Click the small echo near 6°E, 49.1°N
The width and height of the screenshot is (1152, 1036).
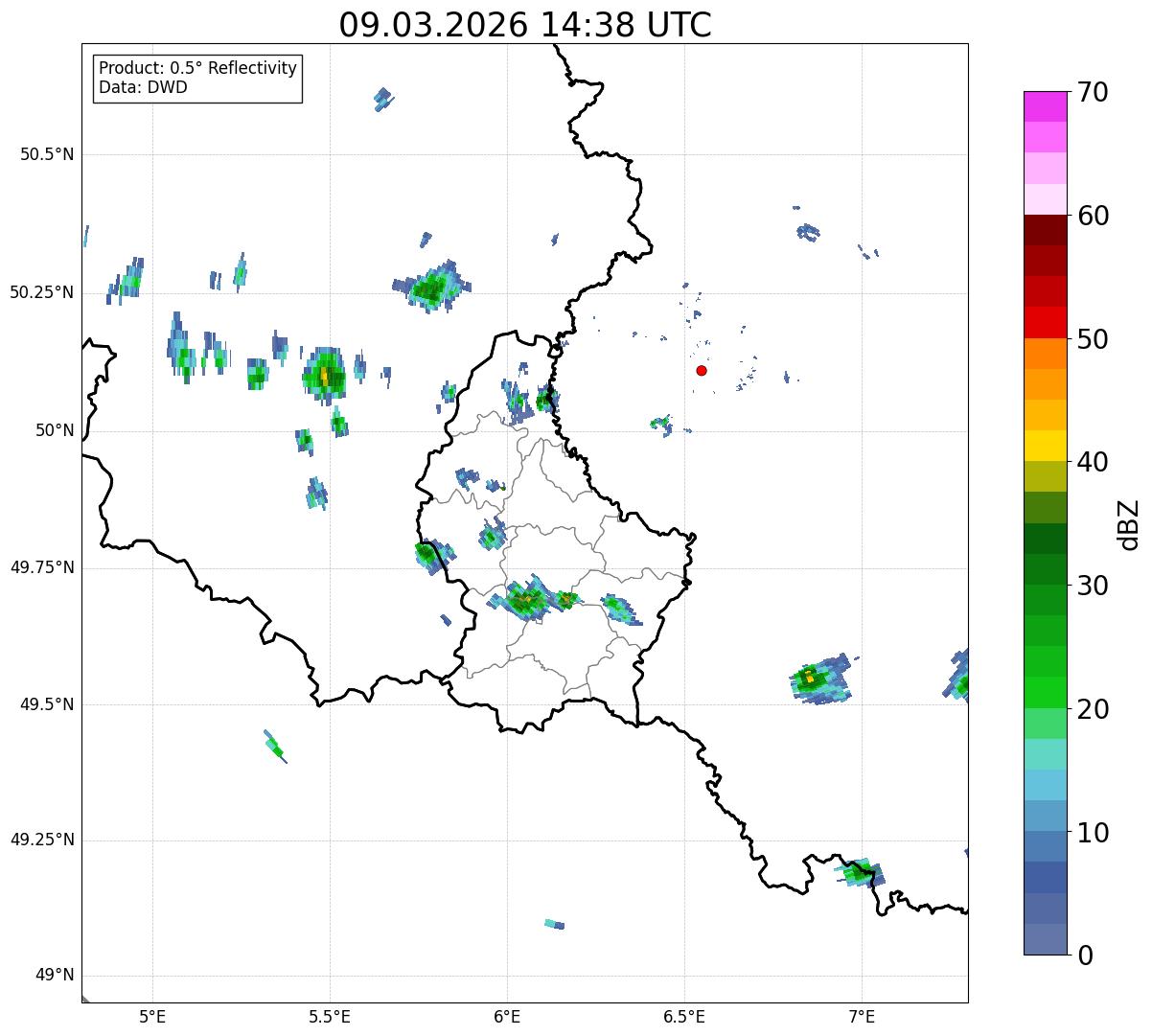point(554,924)
